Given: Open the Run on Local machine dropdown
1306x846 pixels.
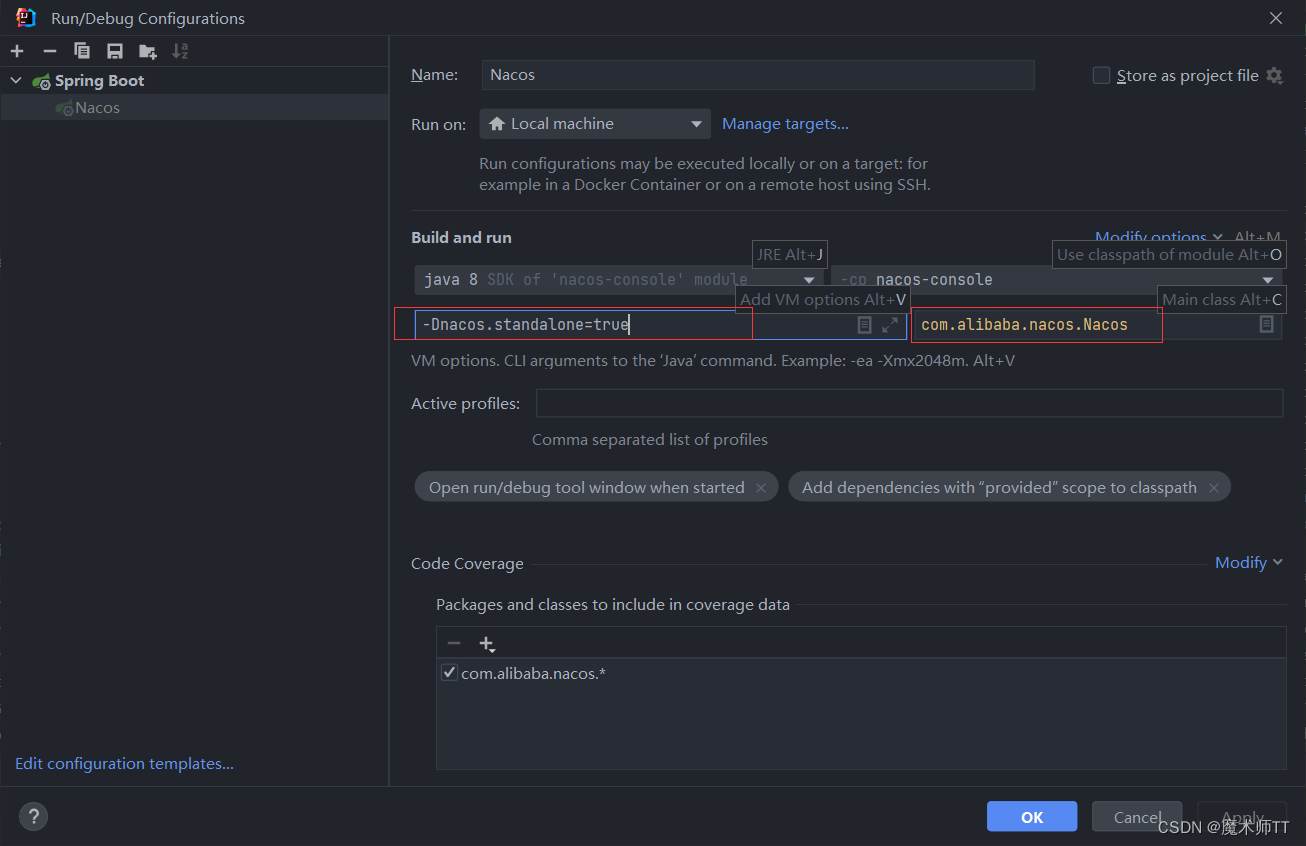Looking at the screenshot, I should point(595,124).
